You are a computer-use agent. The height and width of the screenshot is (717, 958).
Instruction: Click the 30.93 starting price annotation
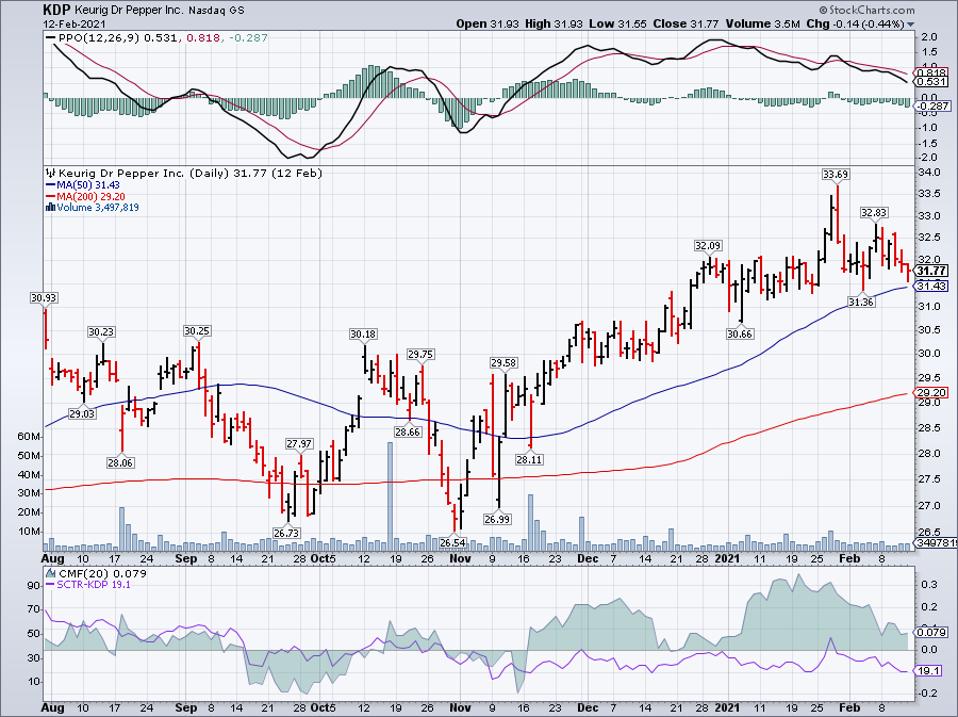pyautogui.click(x=44, y=298)
